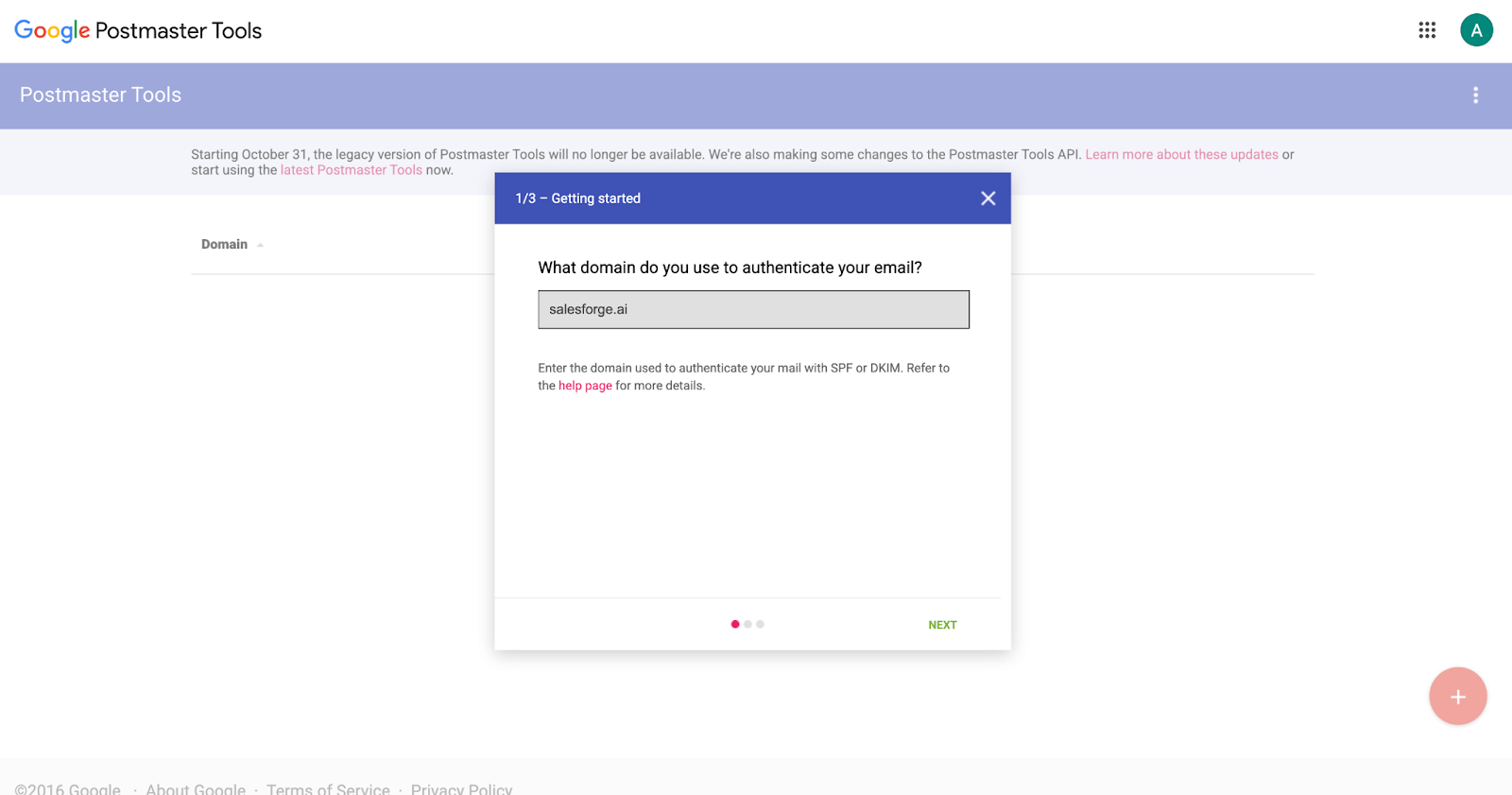Select the first step indicator dot
This screenshot has height=795, width=1512.
coord(735,624)
